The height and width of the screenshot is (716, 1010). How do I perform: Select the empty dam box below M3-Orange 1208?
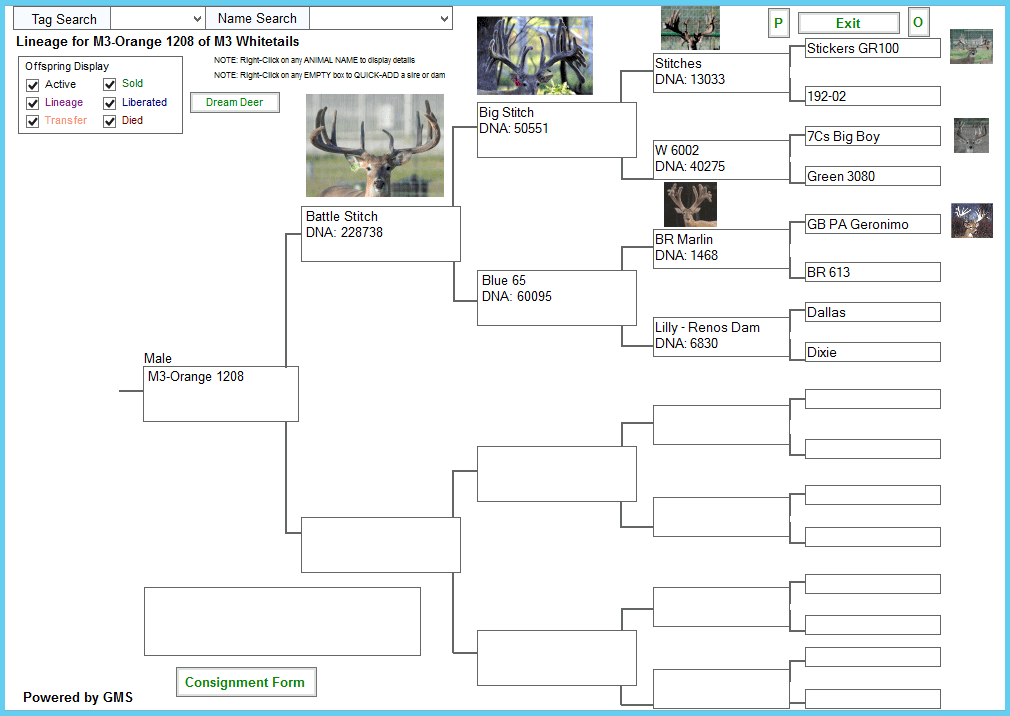pyautogui.click(x=380, y=545)
